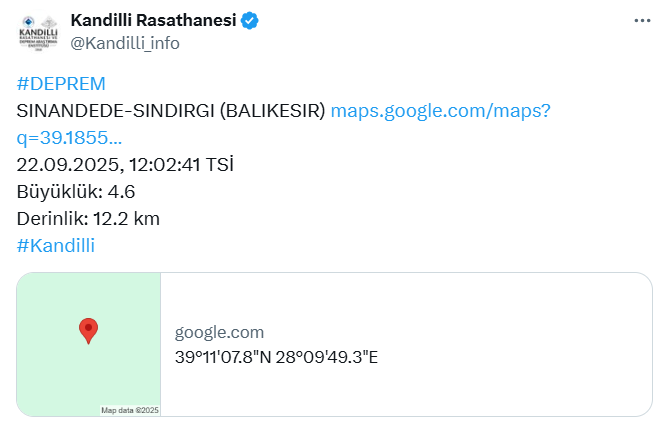Click the Kandilli Rasathanesi display name
The image size is (667, 423).
point(153,21)
